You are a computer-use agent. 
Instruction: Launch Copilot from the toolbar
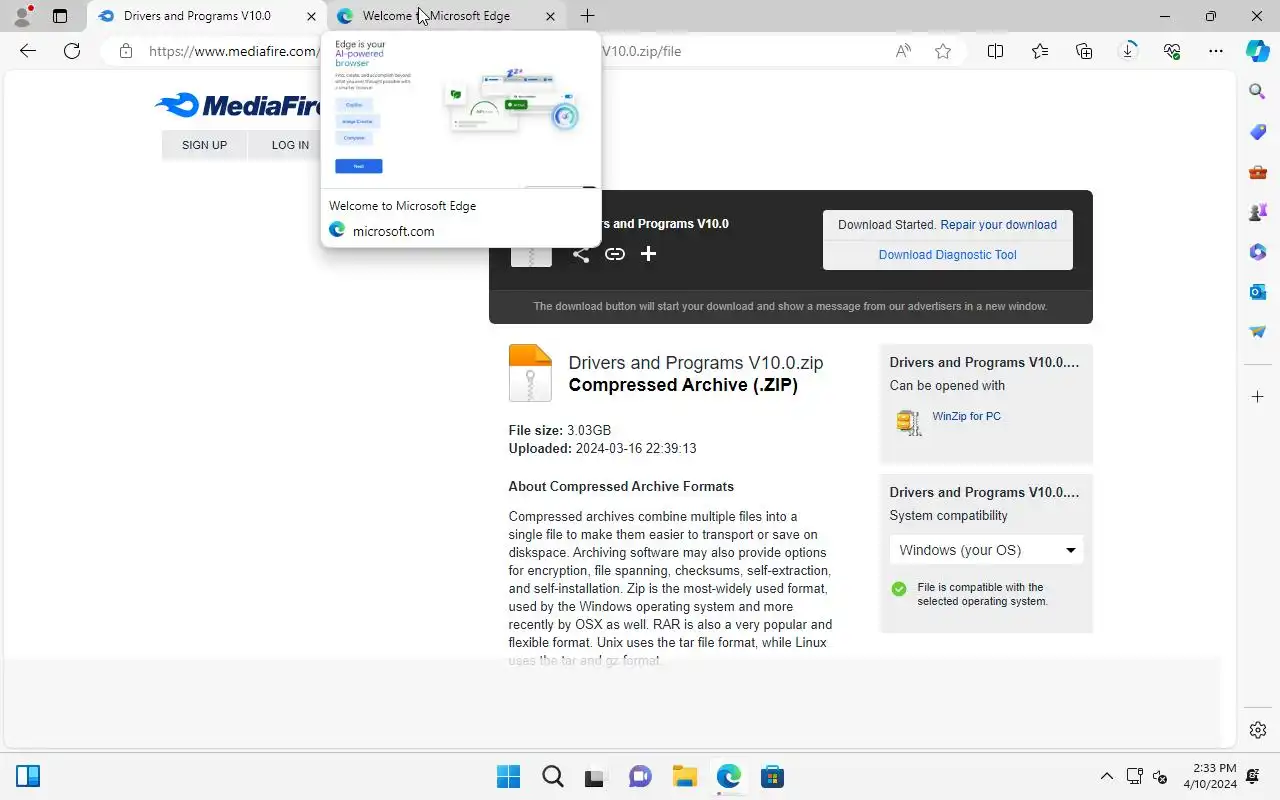1258,51
